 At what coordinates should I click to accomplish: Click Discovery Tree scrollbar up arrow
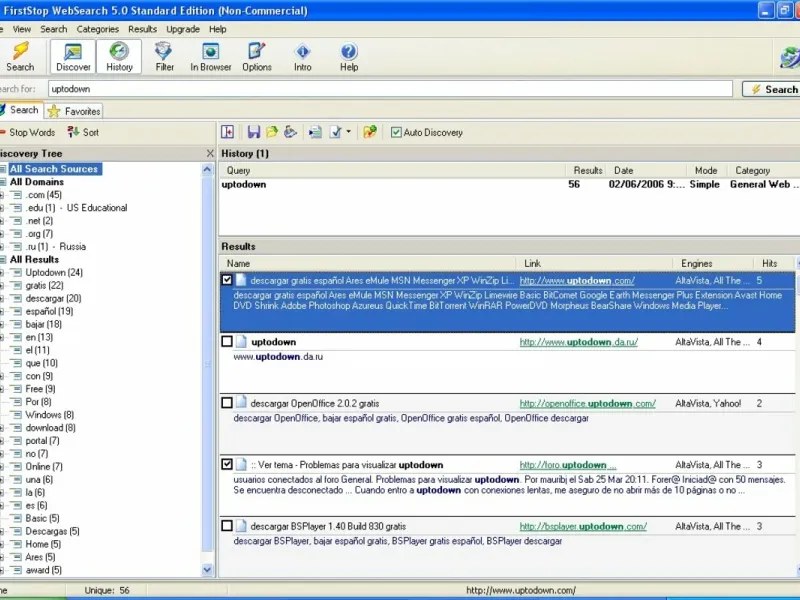coord(207,170)
